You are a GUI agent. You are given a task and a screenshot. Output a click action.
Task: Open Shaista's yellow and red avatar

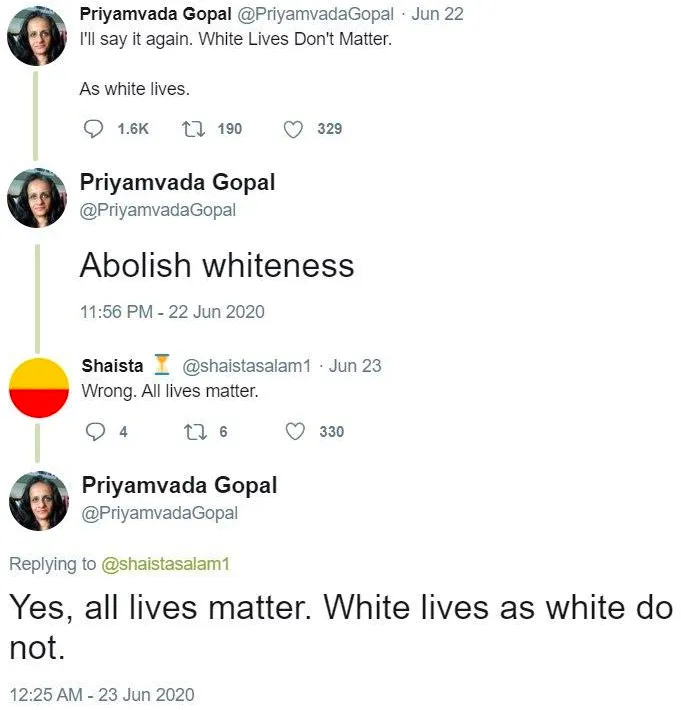(x=39, y=388)
